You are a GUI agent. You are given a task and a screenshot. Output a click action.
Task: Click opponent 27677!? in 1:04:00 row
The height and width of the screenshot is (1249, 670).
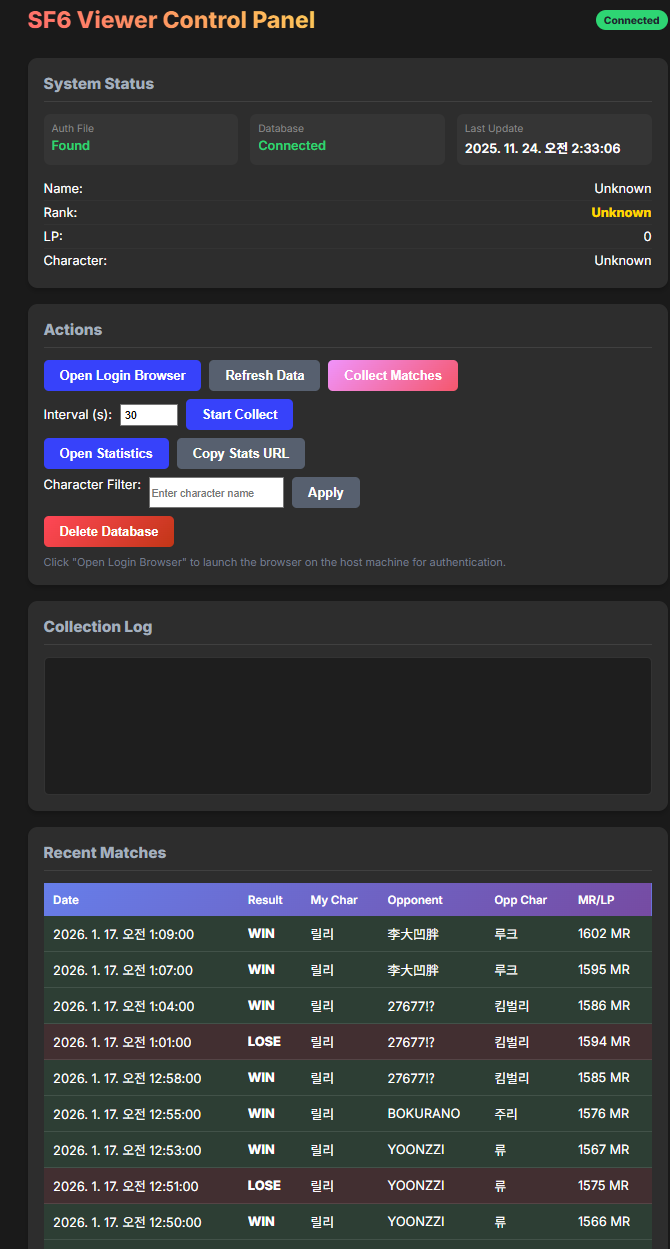tap(411, 1006)
